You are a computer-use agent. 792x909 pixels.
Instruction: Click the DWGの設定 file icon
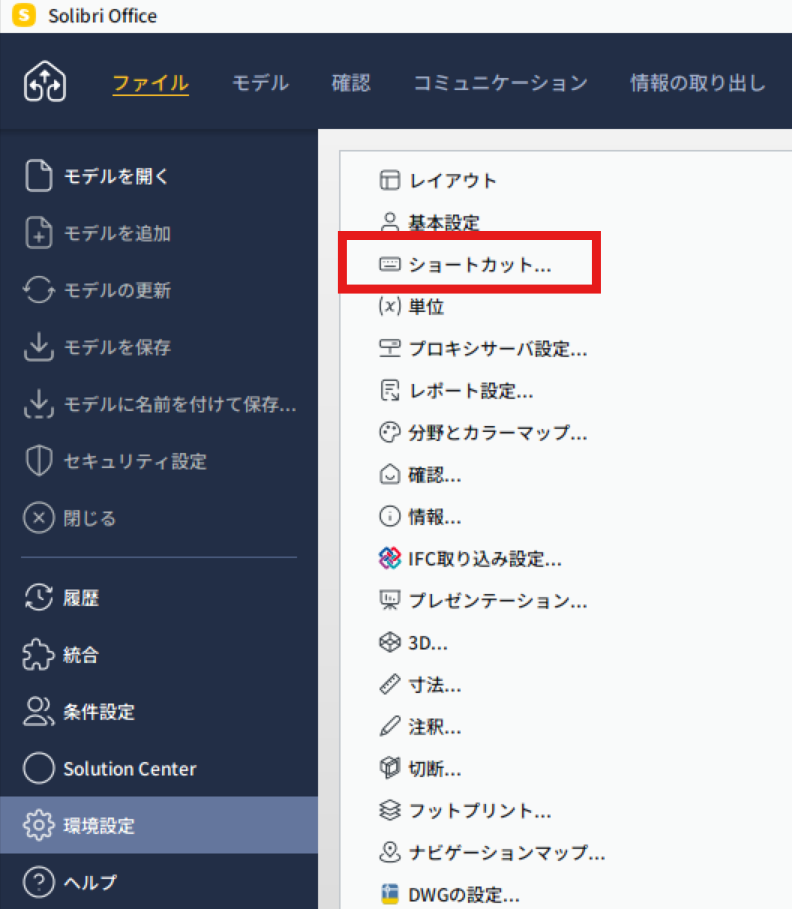390,894
